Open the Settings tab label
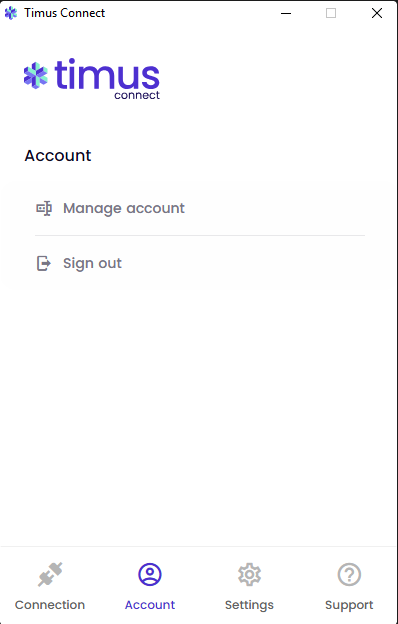The image size is (398, 624). point(249,605)
